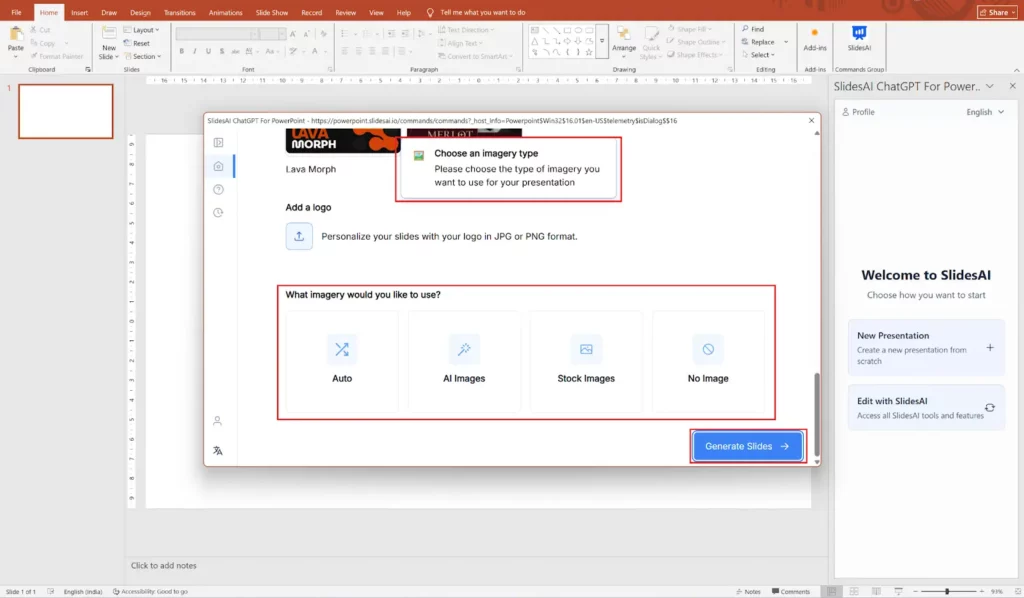This screenshot has width=1024, height=598.
Task: Select slide 1 thumbnail
Action: pyautogui.click(x=66, y=111)
